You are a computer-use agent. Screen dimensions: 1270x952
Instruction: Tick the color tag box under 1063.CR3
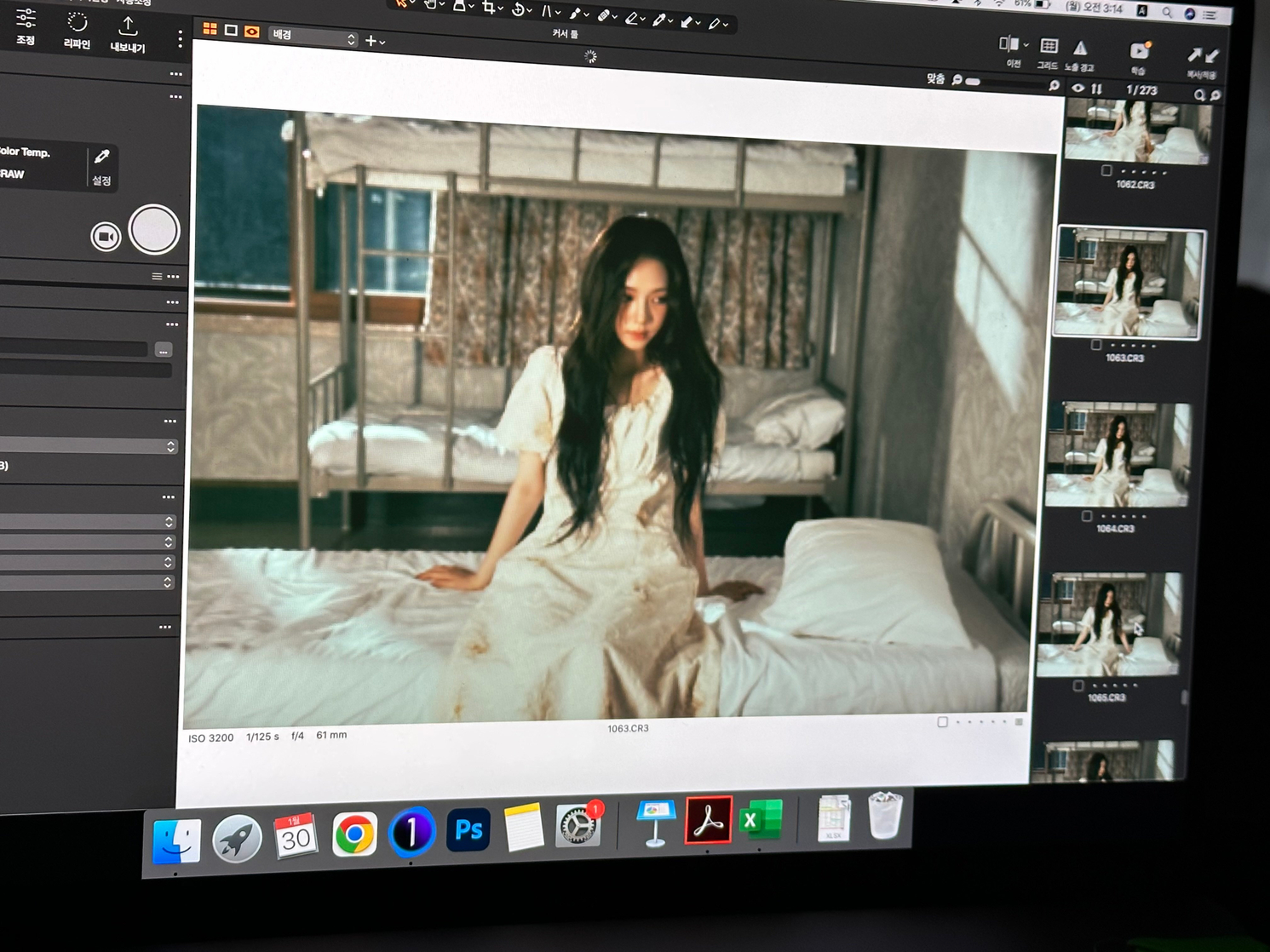1096,345
